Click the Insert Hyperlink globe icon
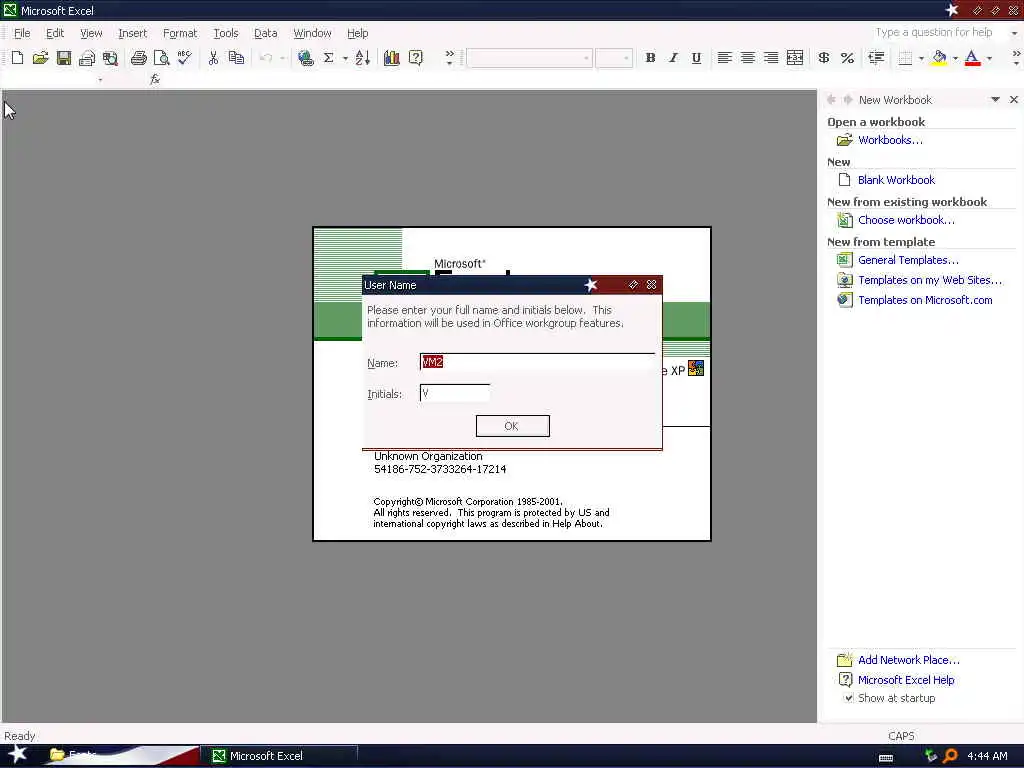 point(305,58)
